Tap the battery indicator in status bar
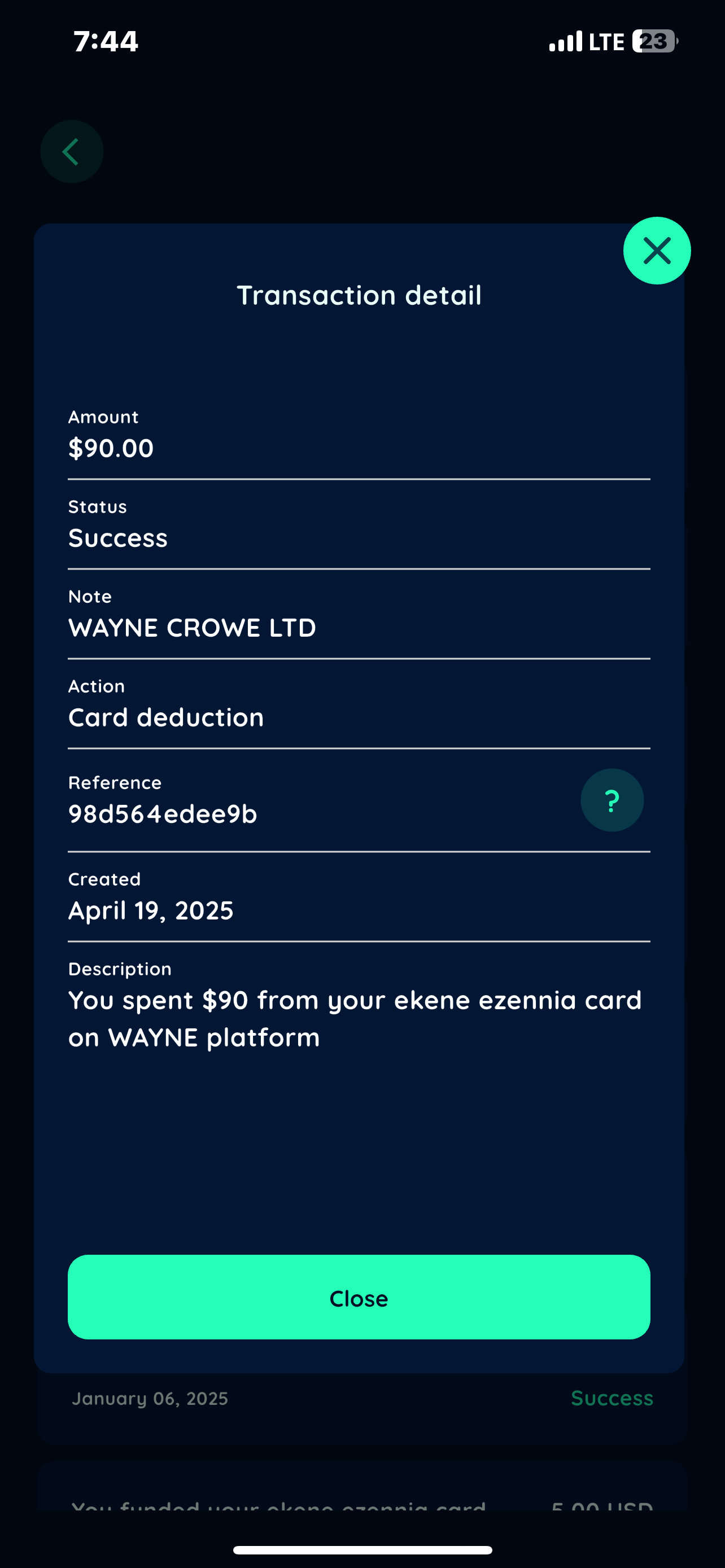This screenshot has height=1568, width=725. pyautogui.click(x=654, y=41)
